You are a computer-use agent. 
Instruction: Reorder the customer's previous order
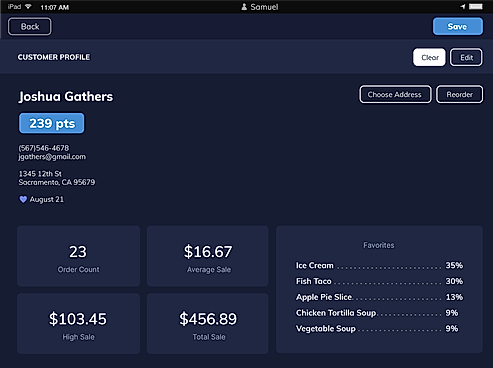pos(459,94)
